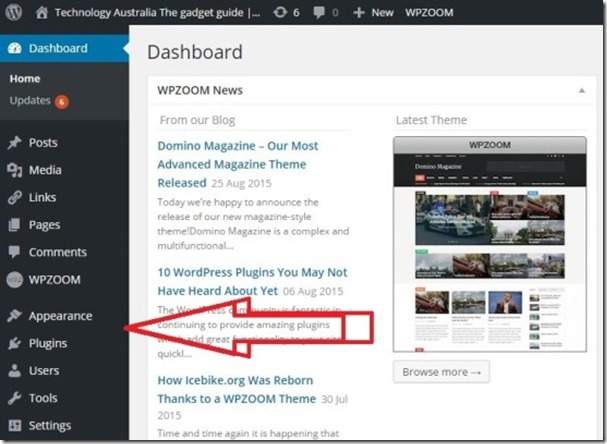Click the Links chain icon

tap(14, 197)
